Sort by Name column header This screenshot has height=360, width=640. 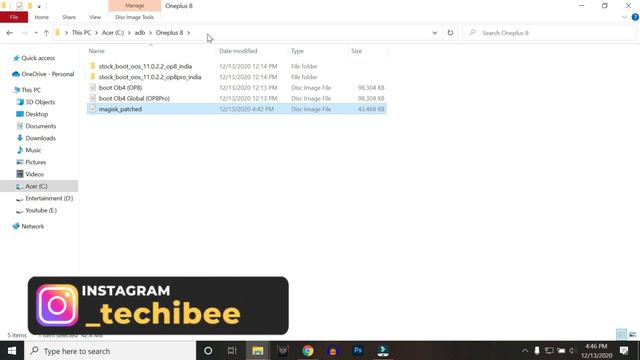click(x=97, y=51)
